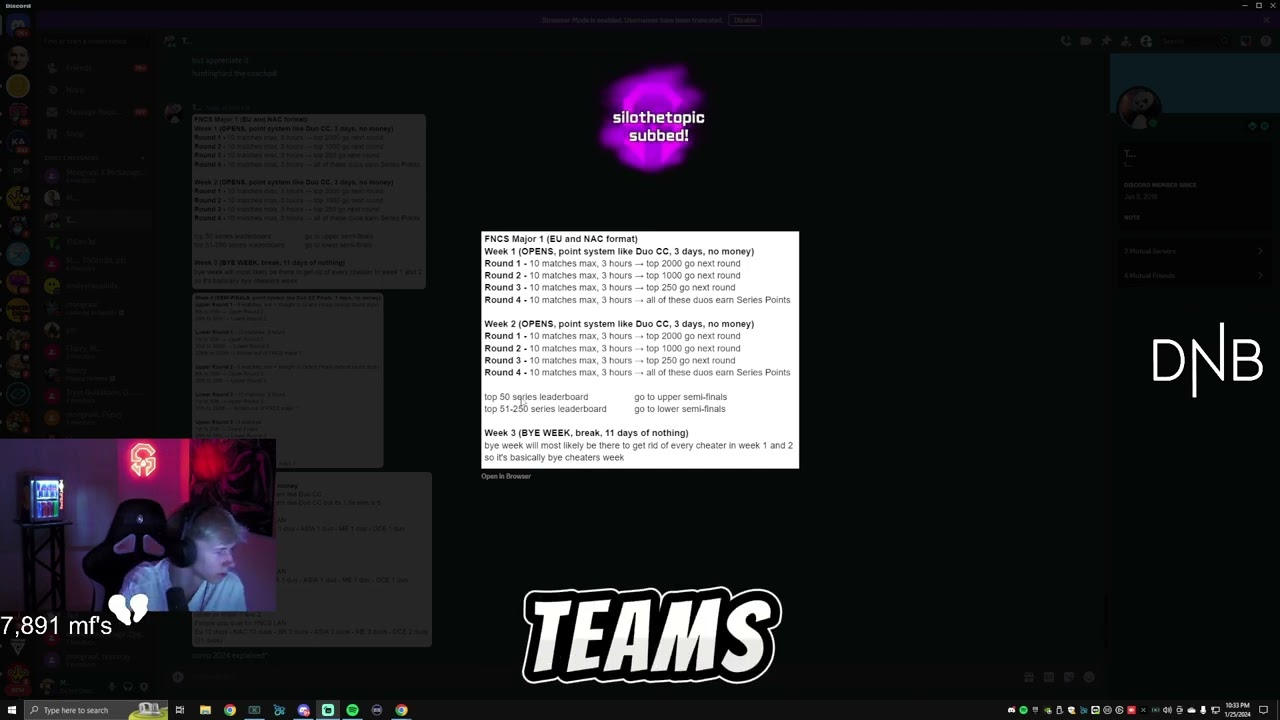Expand the Mutual Friends row in profile panel
This screenshot has width=1280, height=720.
(x=1194, y=275)
